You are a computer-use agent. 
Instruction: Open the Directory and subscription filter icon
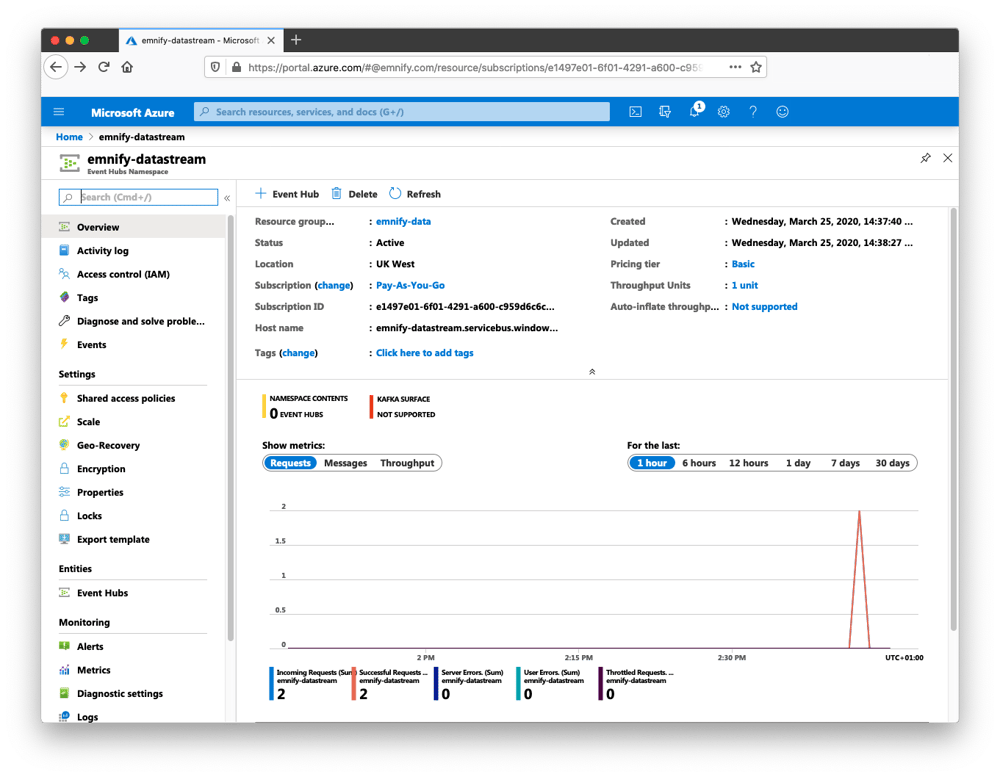pos(665,112)
